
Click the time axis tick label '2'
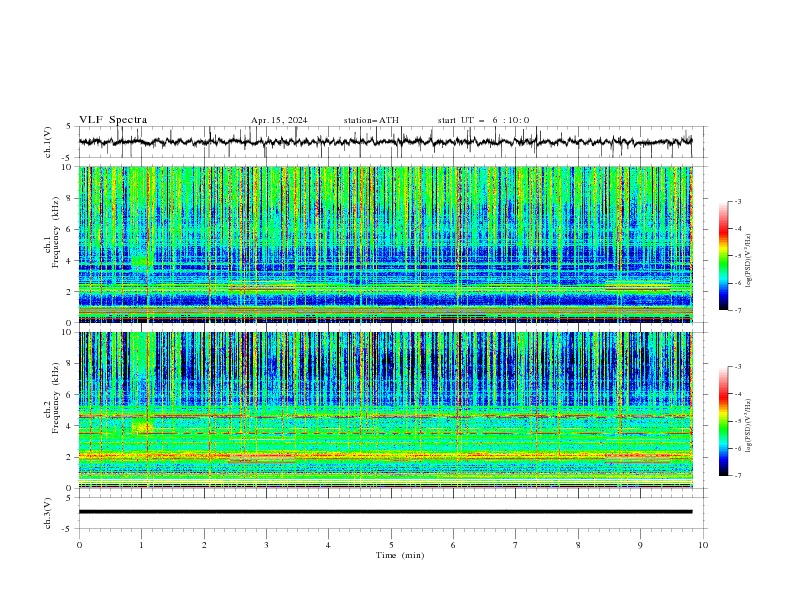click(x=204, y=545)
